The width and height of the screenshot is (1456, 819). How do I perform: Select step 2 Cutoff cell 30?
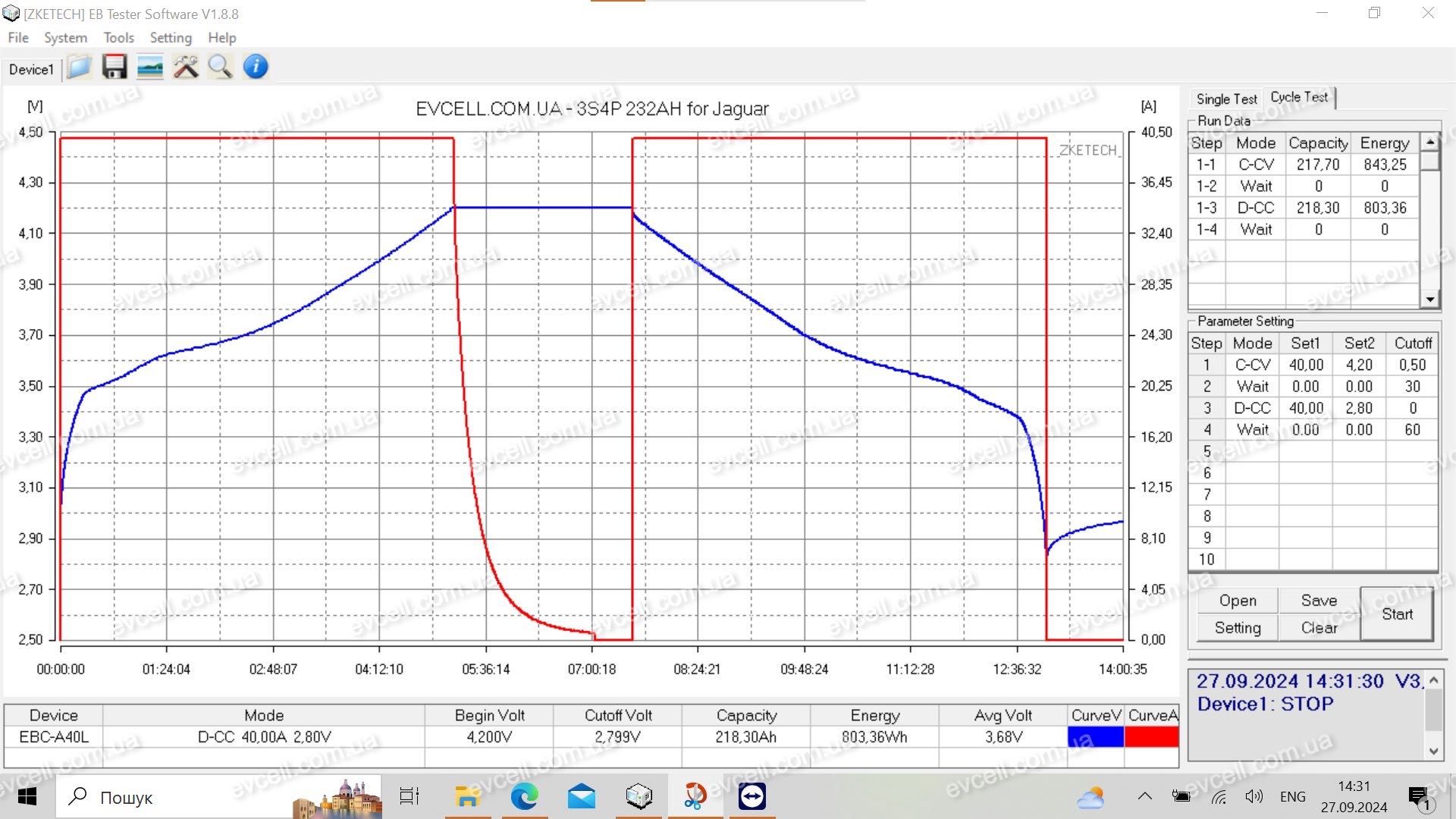tap(1412, 387)
